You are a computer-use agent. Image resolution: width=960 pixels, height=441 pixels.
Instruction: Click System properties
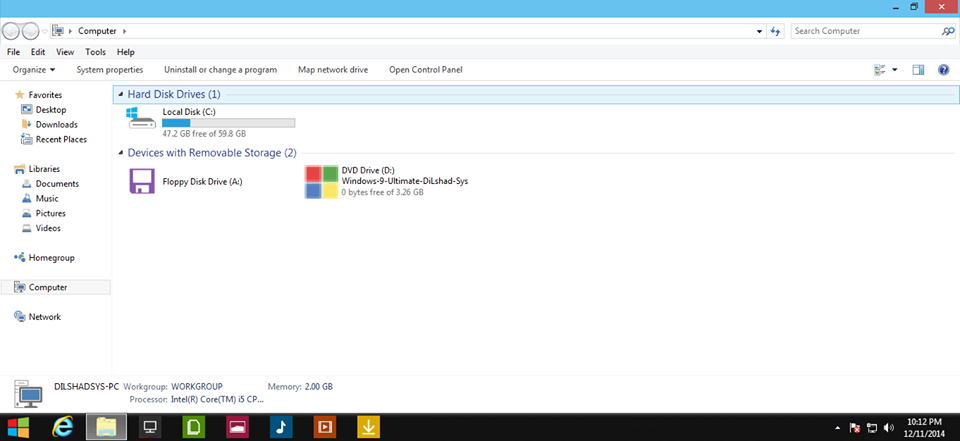[110, 70]
